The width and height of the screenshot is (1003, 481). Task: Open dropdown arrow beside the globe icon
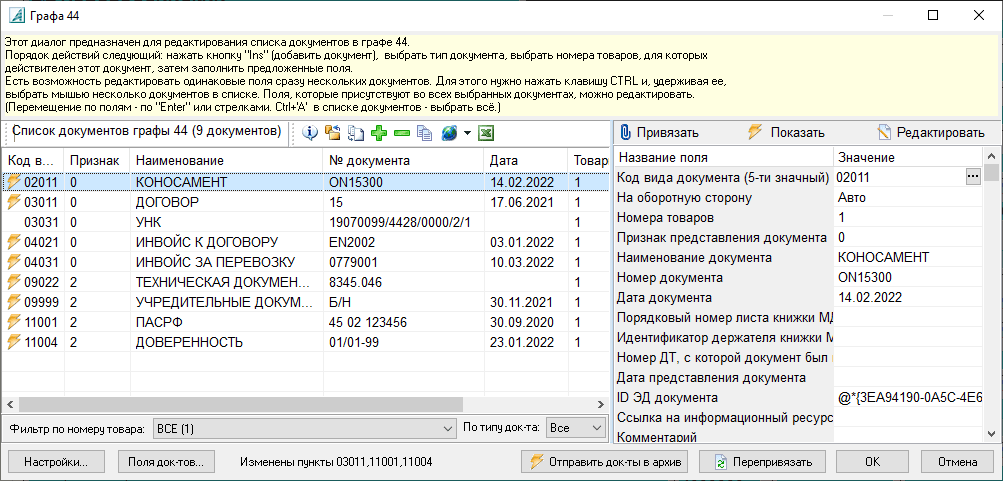[467, 133]
